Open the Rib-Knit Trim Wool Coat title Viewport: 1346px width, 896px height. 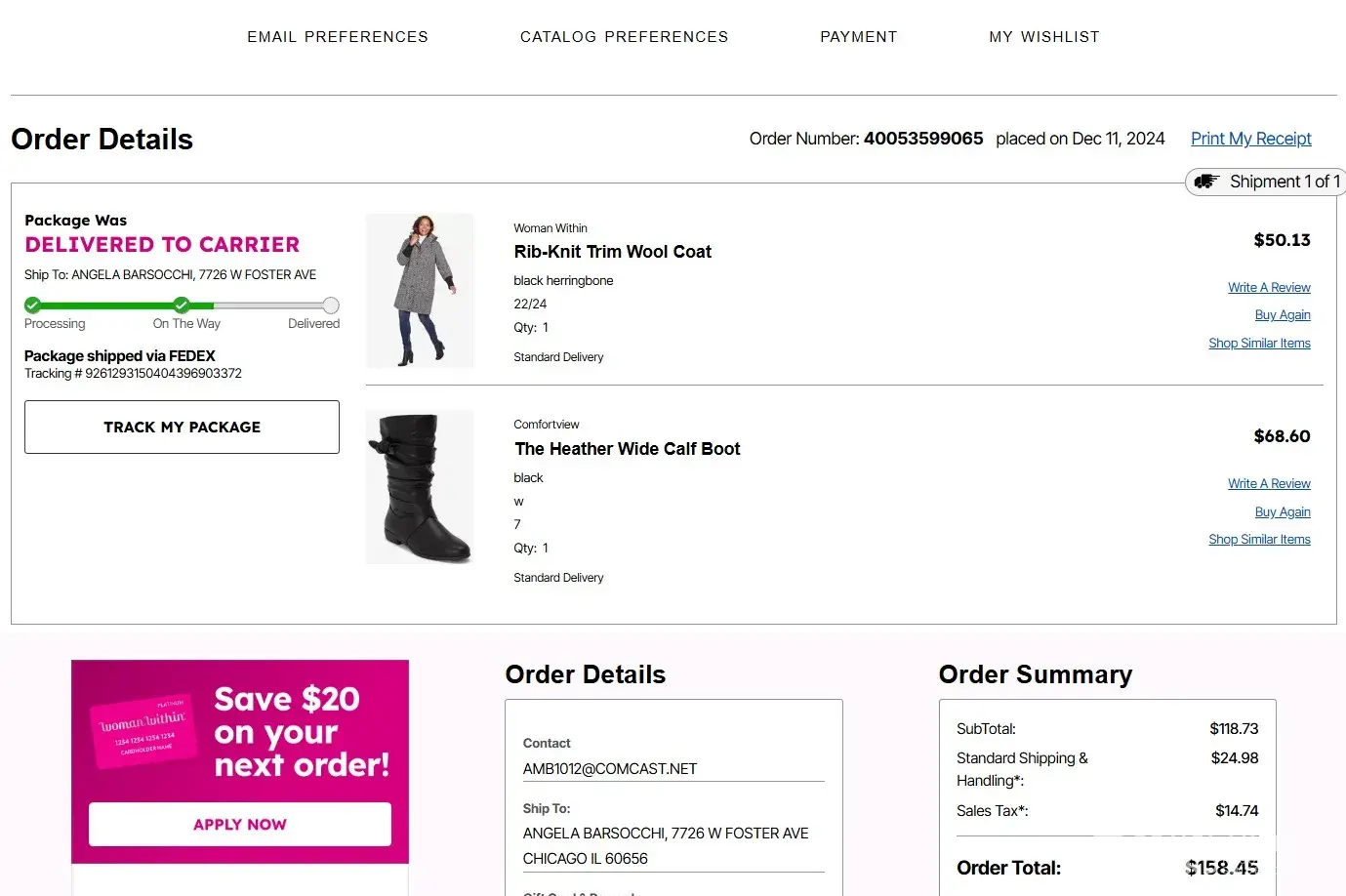(x=612, y=252)
